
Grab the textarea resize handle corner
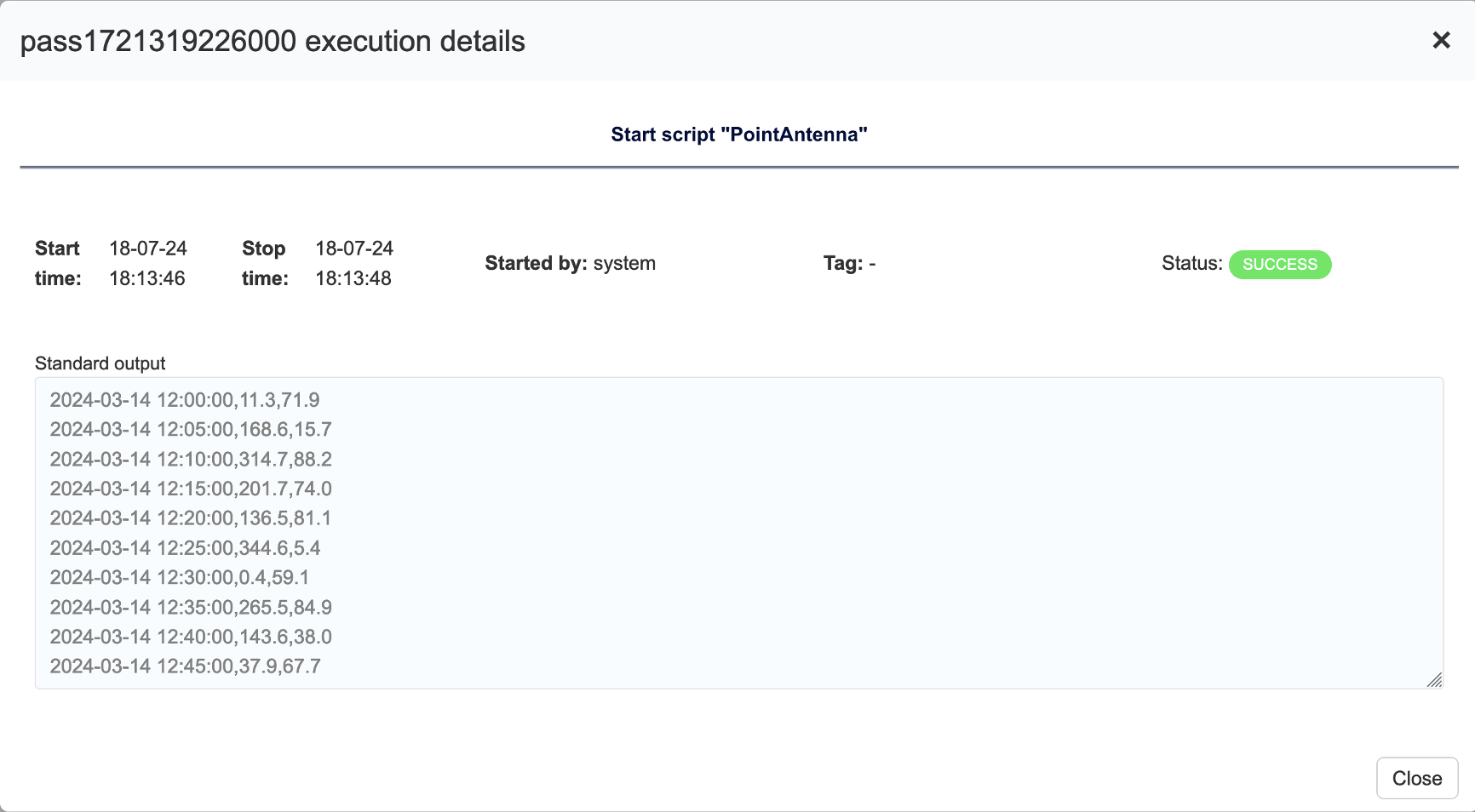point(1435,679)
